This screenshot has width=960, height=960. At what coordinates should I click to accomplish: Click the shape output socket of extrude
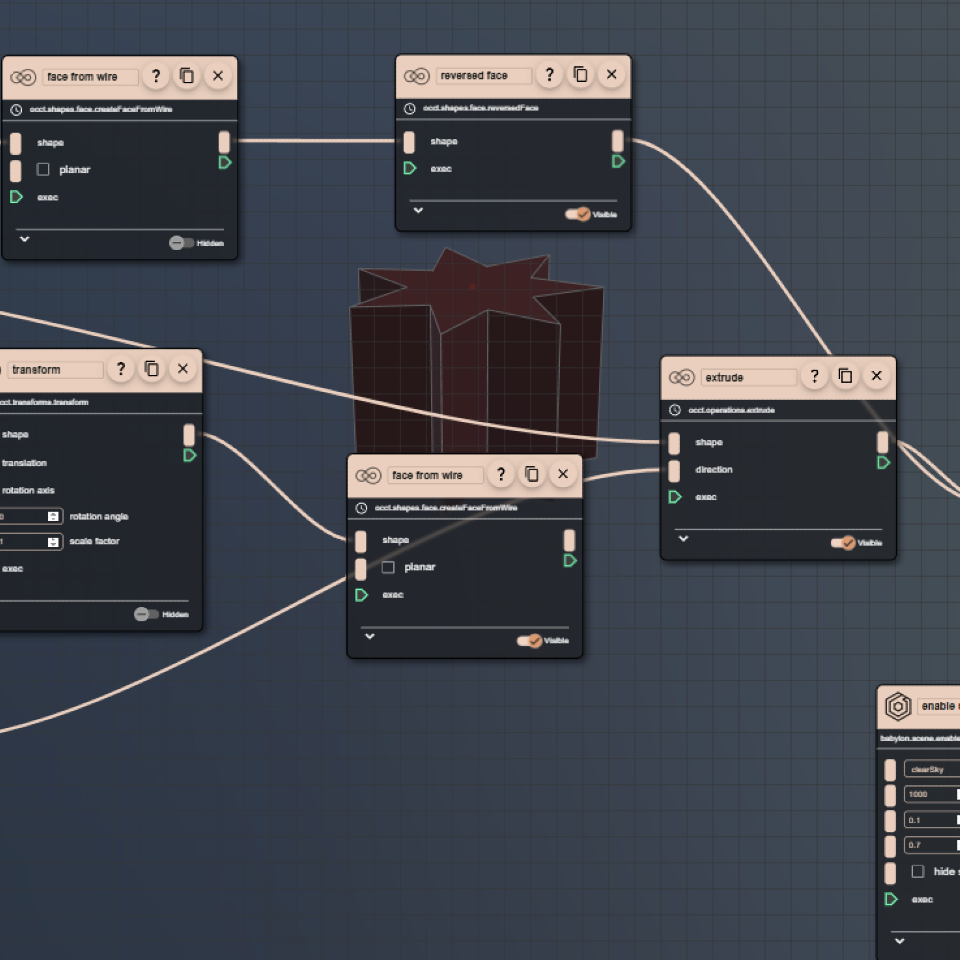tap(882, 442)
